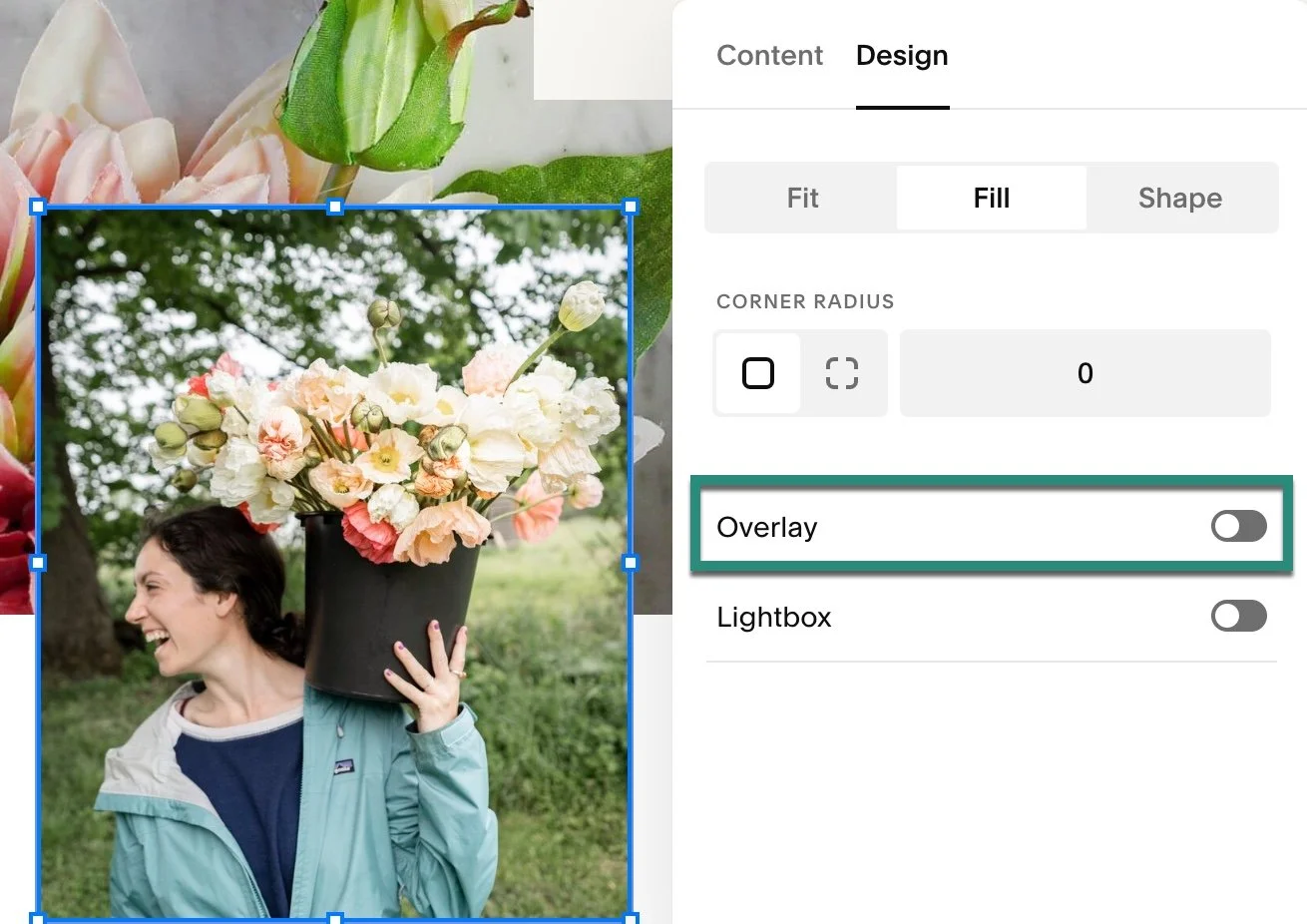Select the Design tab
The height and width of the screenshot is (924, 1307).
tap(902, 56)
